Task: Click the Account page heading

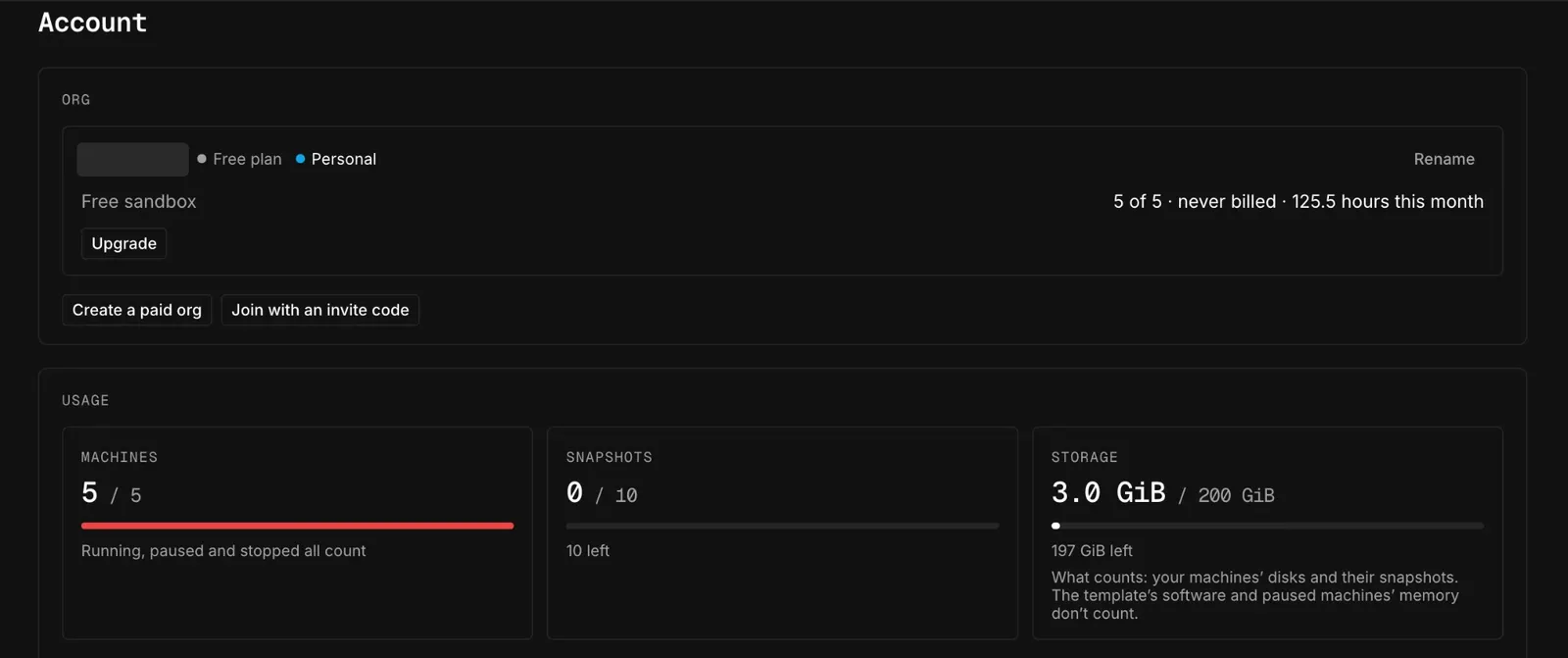Action: [92, 23]
